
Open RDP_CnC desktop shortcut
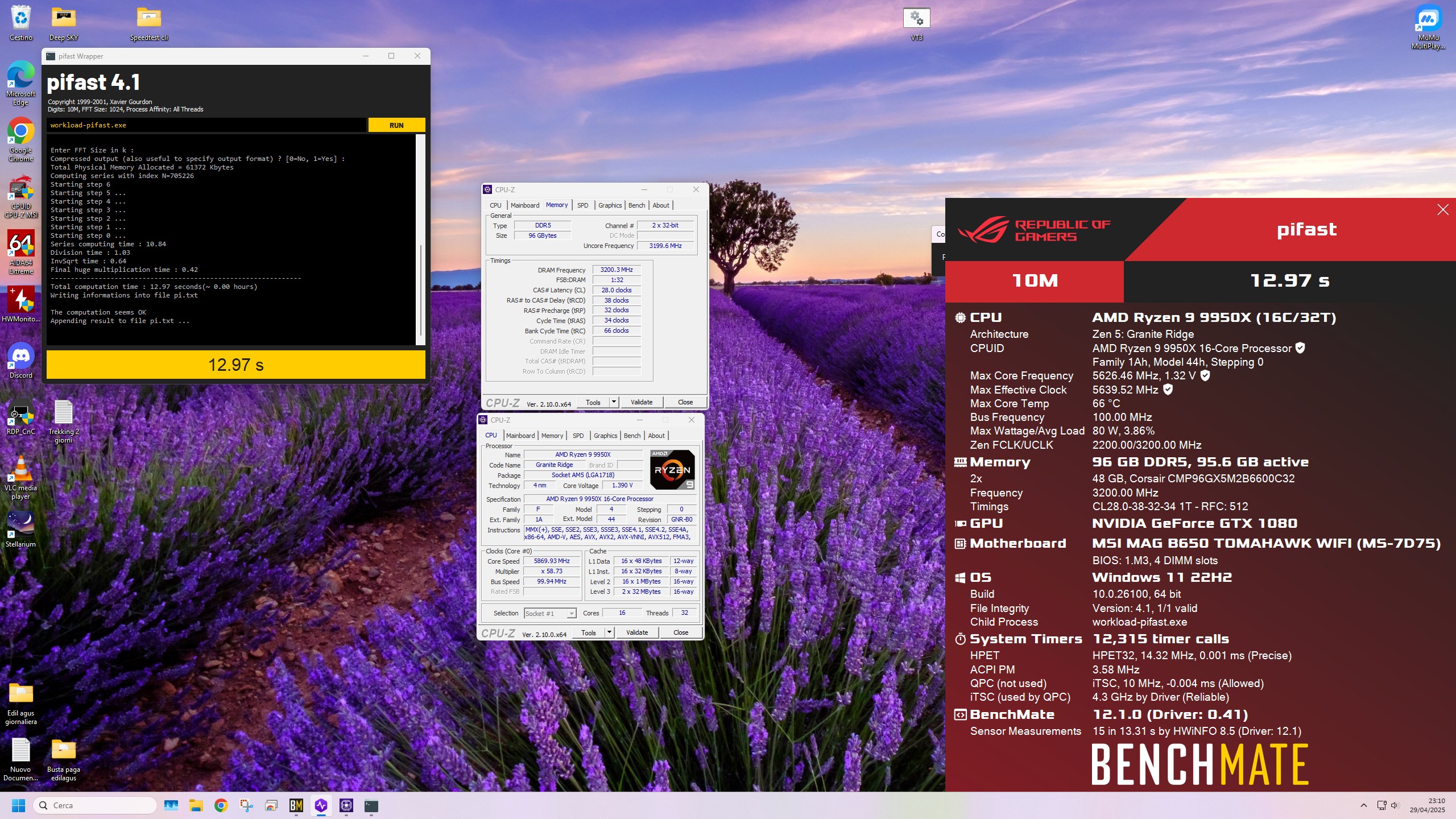point(21,417)
